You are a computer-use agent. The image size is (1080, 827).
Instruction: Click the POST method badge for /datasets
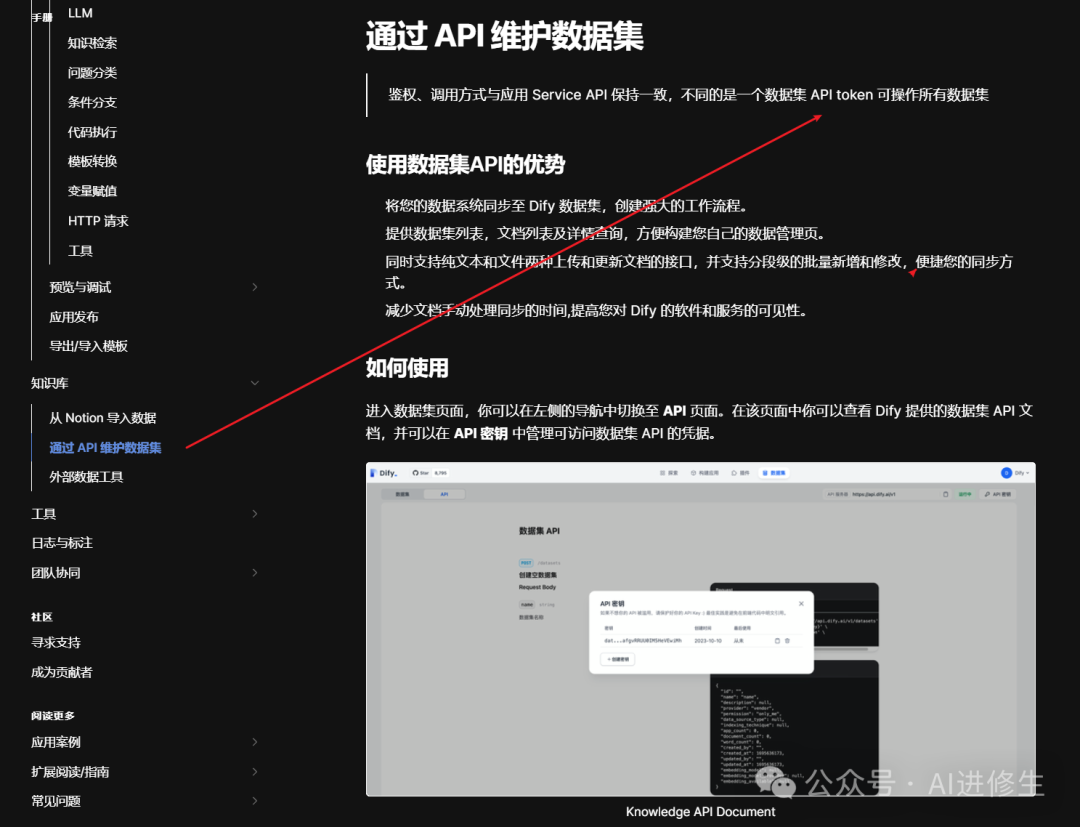pyautogui.click(x=526, y=563)
